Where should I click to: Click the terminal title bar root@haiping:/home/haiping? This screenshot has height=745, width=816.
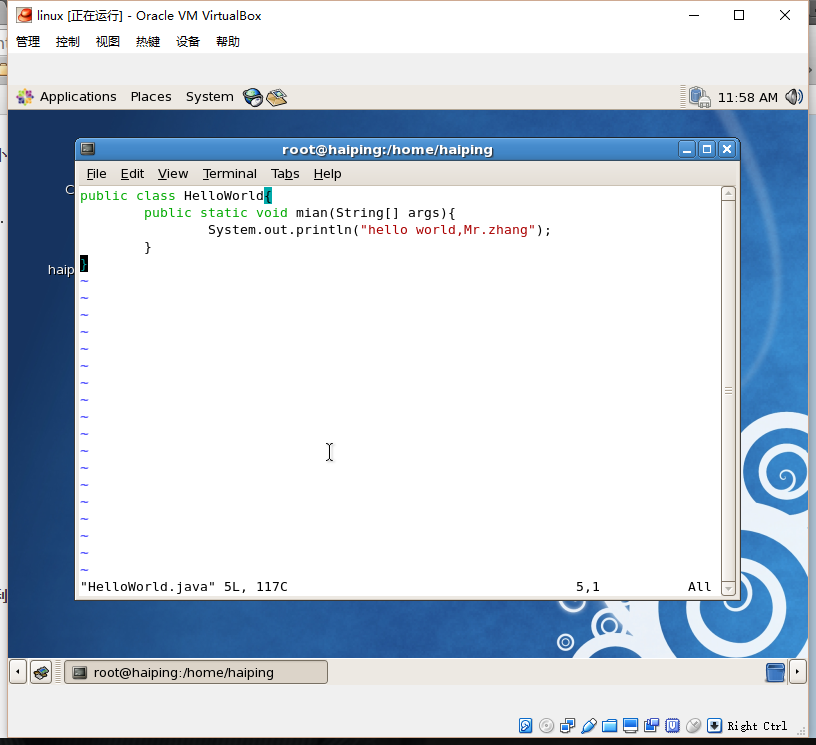[387, 150]
